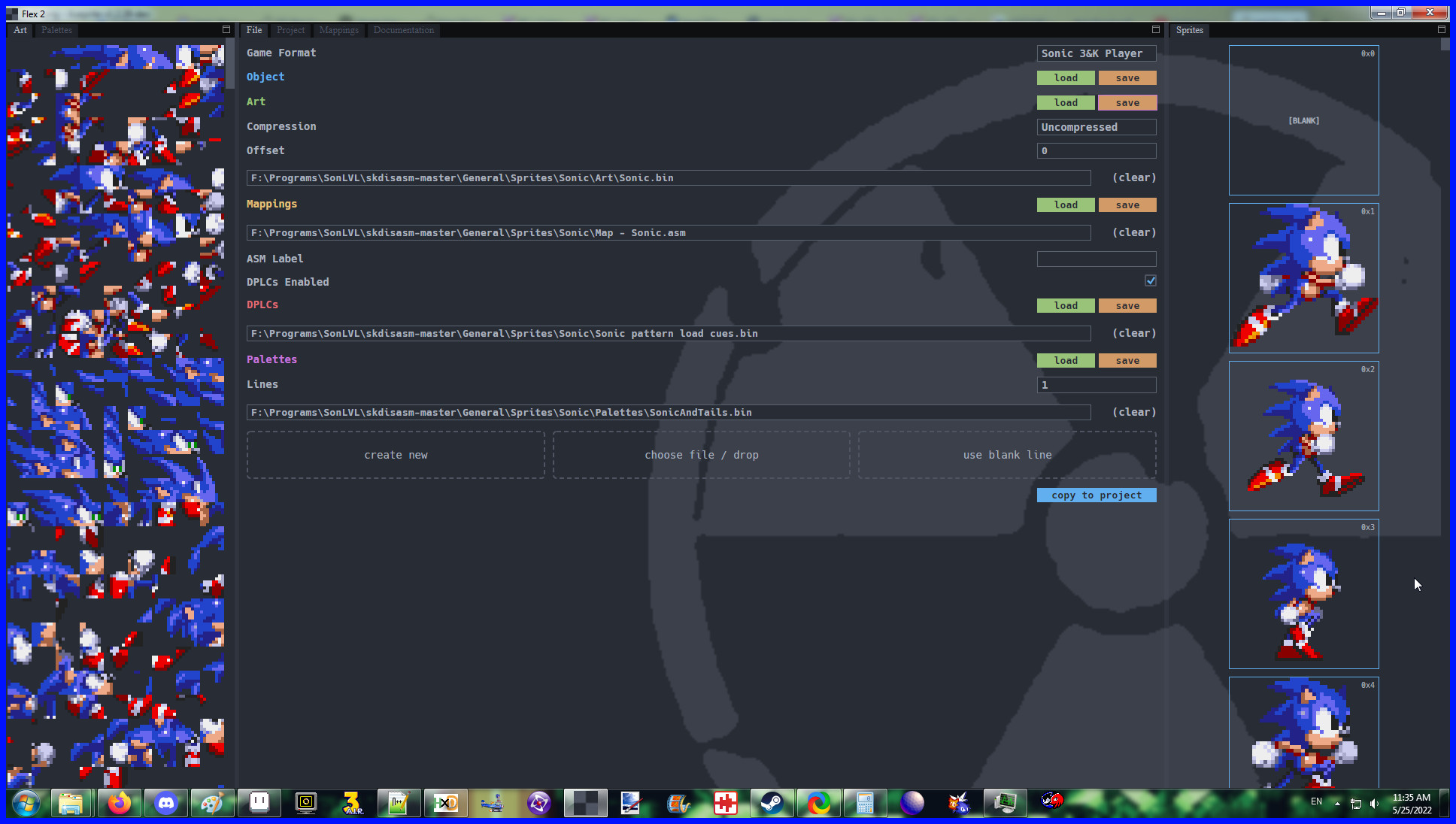
Task: Select sprite thumbnail 0x4
Action: (x=1303, y=732)
